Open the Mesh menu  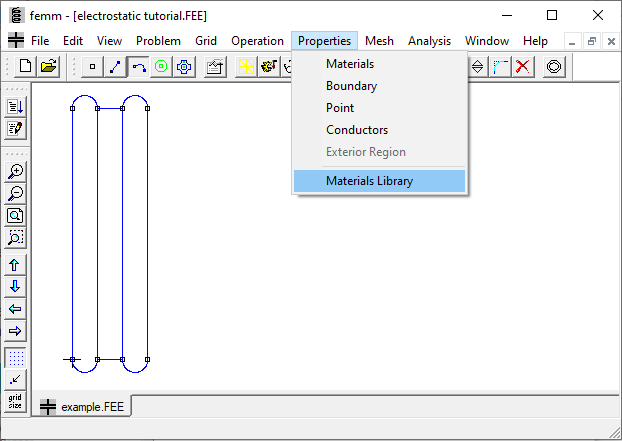379,41
